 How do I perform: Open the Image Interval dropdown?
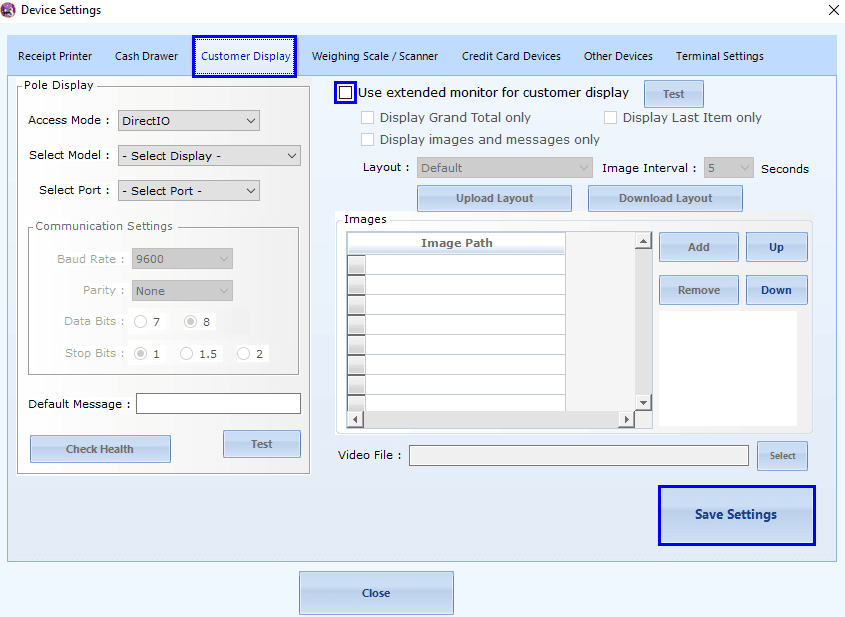(x=729, y=168)
